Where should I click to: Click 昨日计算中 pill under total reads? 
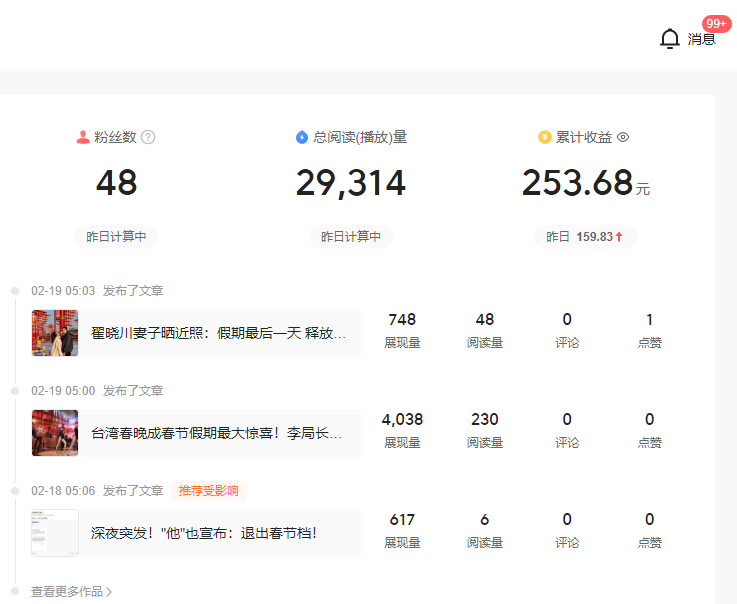coord(351,236)
